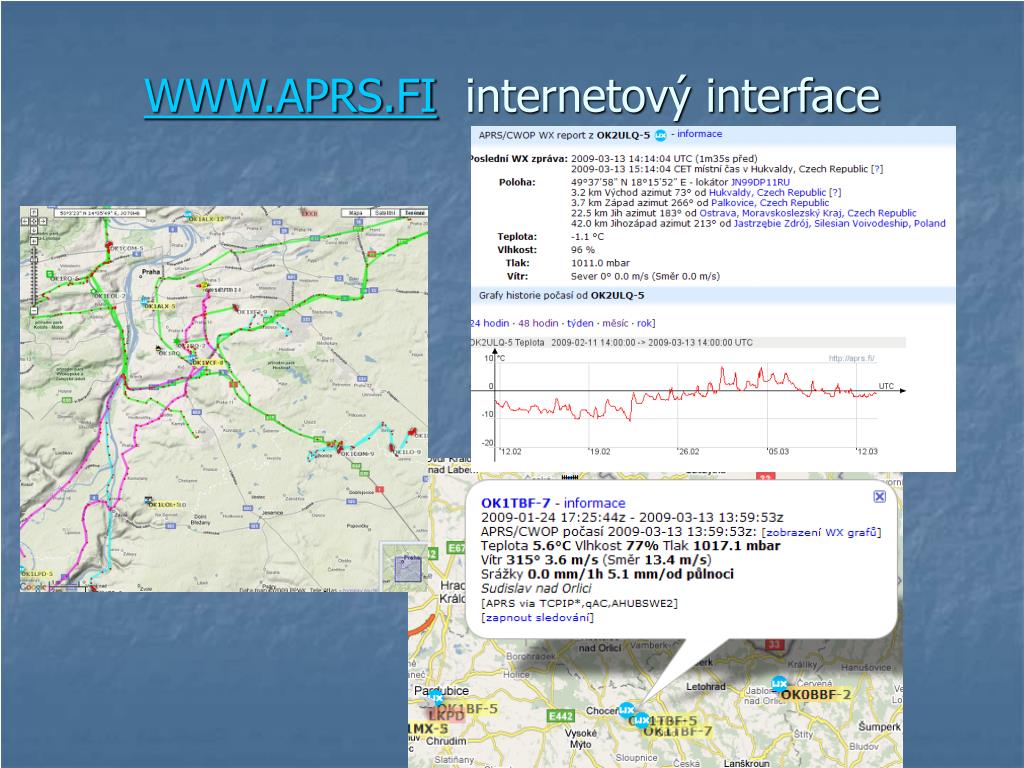Image resolution: width=1024 pixels, height=768 pixels.
Task: Click the WX icon beside OK2ULQ-5 in report header
Action: click(x=660, y=136)
